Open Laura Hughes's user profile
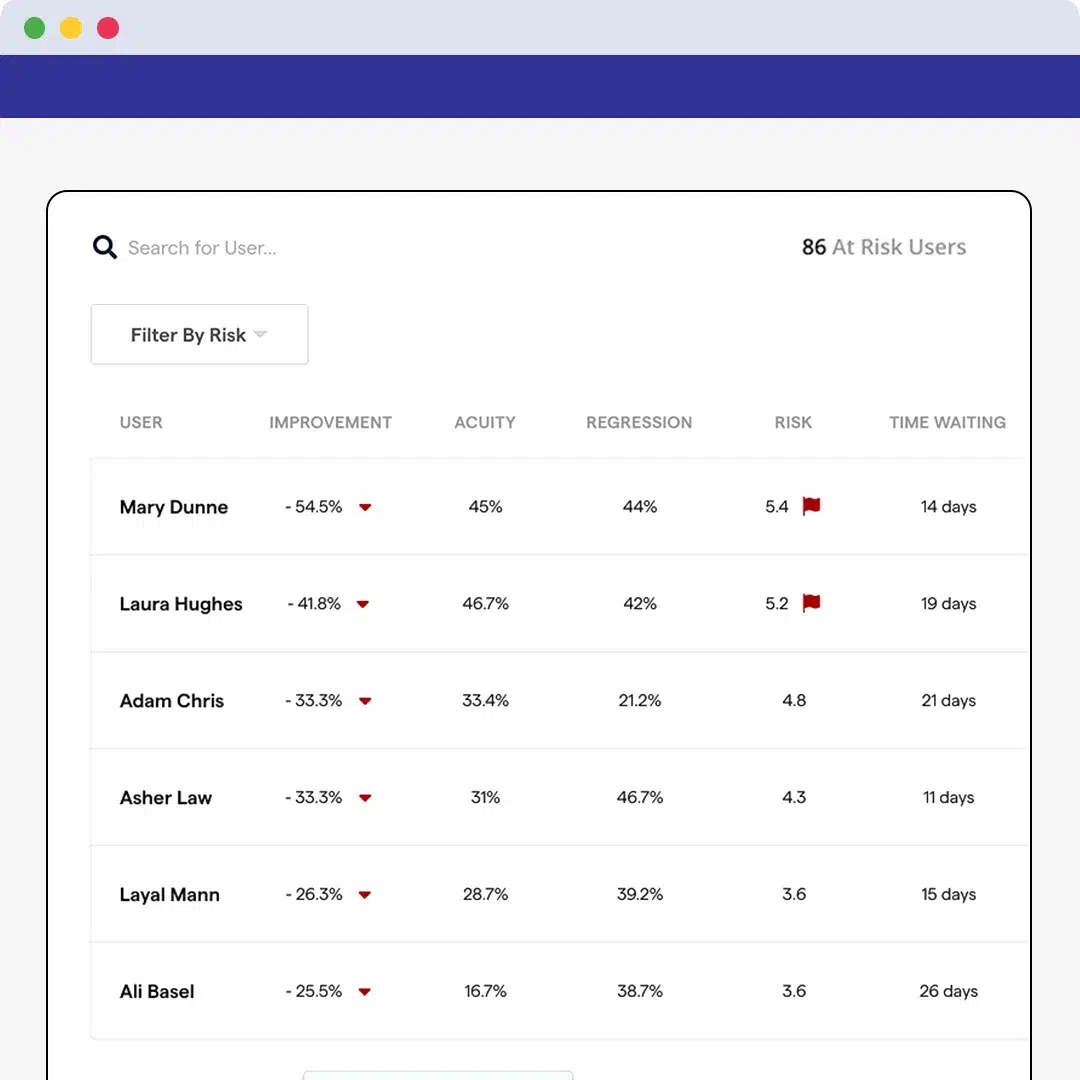 (181, 604)
